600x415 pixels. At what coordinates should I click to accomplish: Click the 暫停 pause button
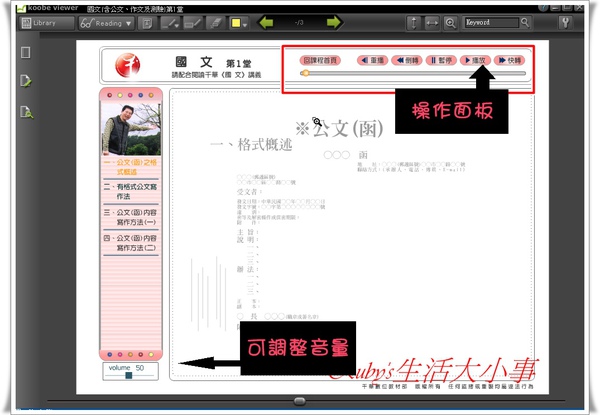click(x=441, y=60)
